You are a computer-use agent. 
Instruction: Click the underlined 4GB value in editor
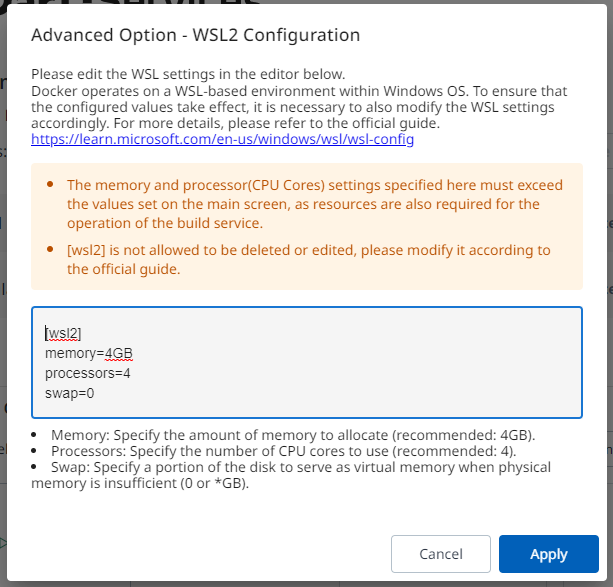pos(119,353)
